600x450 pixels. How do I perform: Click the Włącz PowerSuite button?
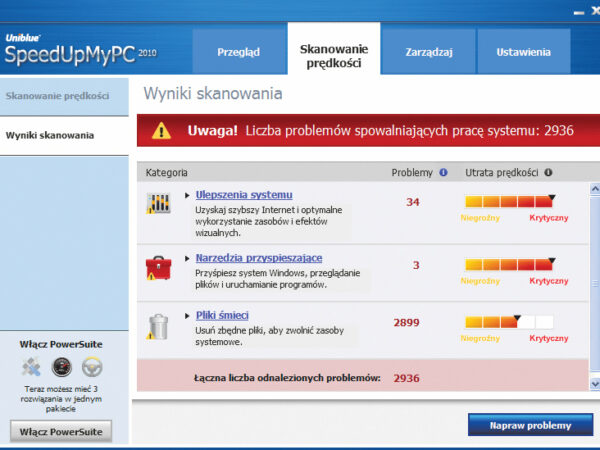point(62,431)
